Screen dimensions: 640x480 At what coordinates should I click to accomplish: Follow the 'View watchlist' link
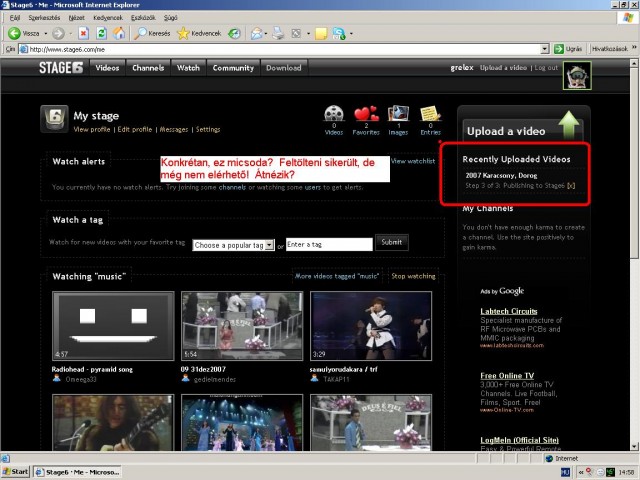413,161
